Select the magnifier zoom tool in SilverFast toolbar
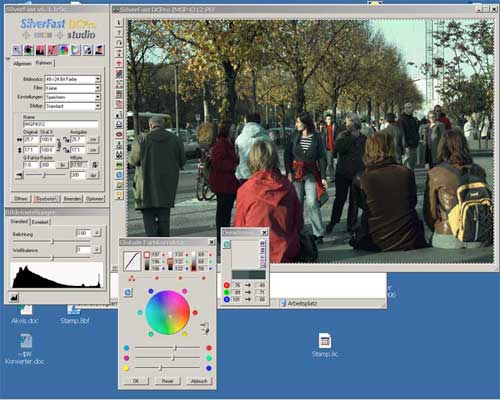The width and height of the screenshot is (500, 400). pyautogui.click(x=17, y=50)
